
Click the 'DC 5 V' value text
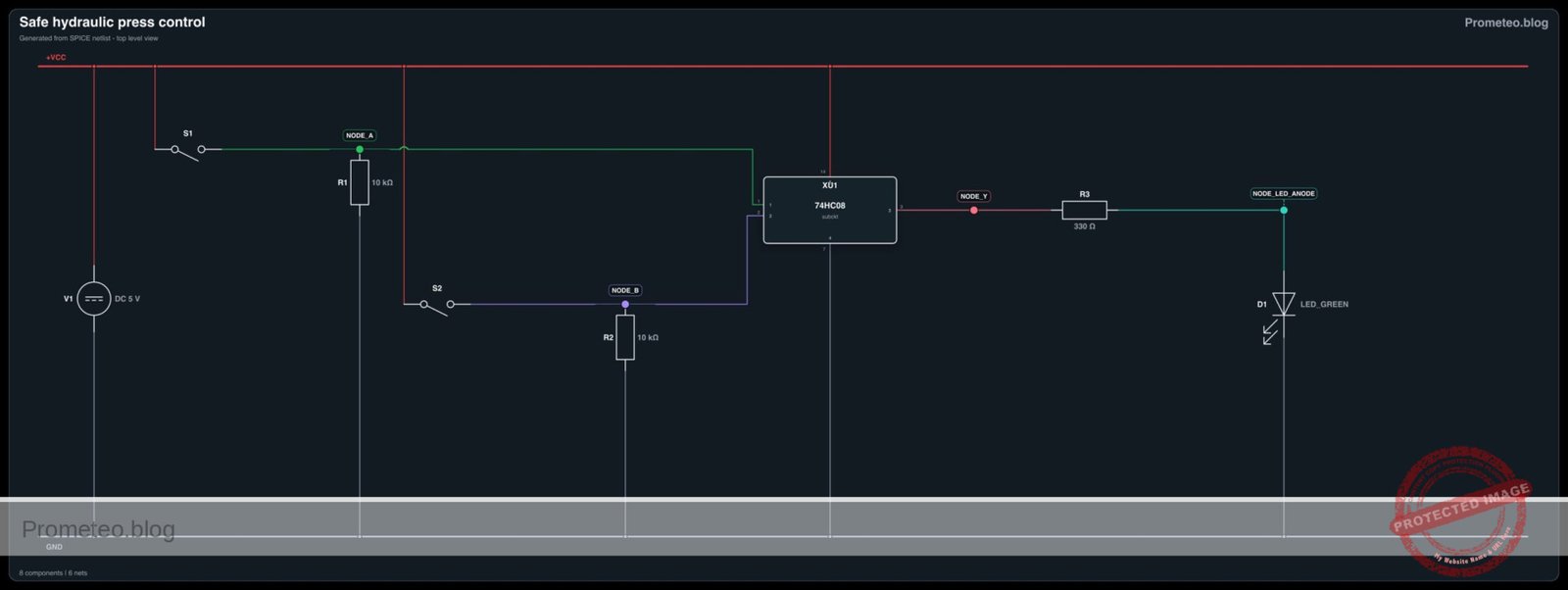[x=127, y=299]
